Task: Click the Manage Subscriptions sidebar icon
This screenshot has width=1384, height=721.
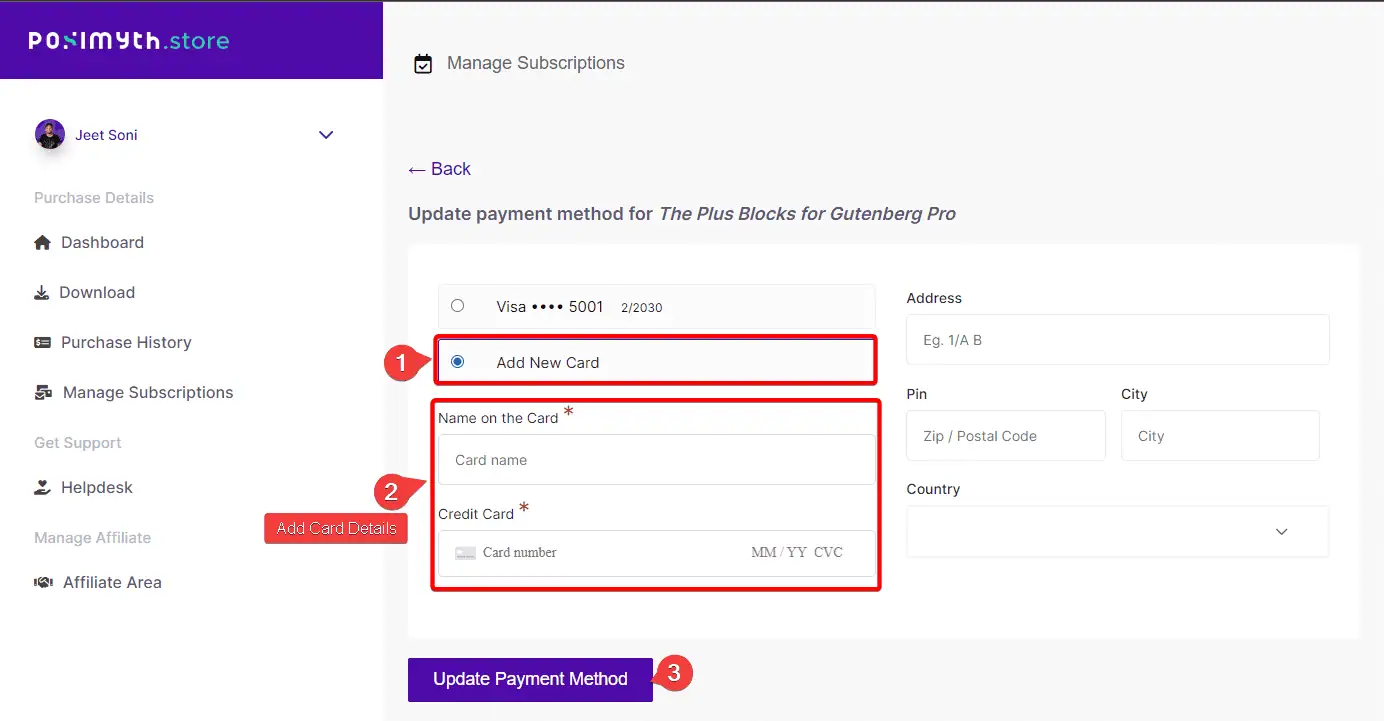Action: click(x=43, y=393)
